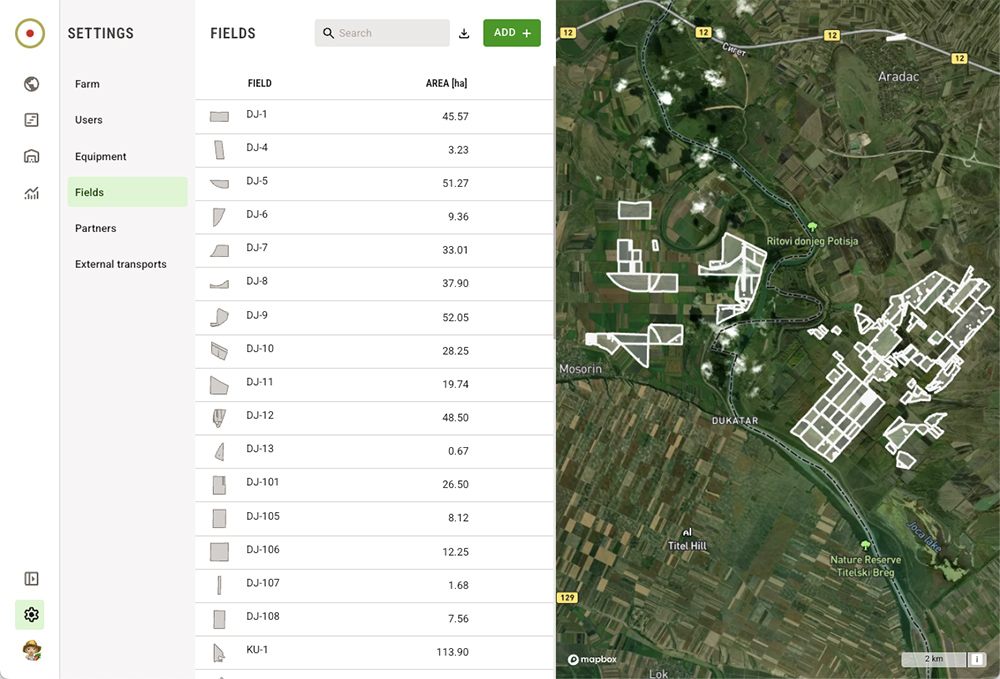
Task: Click the 113.90 area value
Action: (x=452, y=652)
